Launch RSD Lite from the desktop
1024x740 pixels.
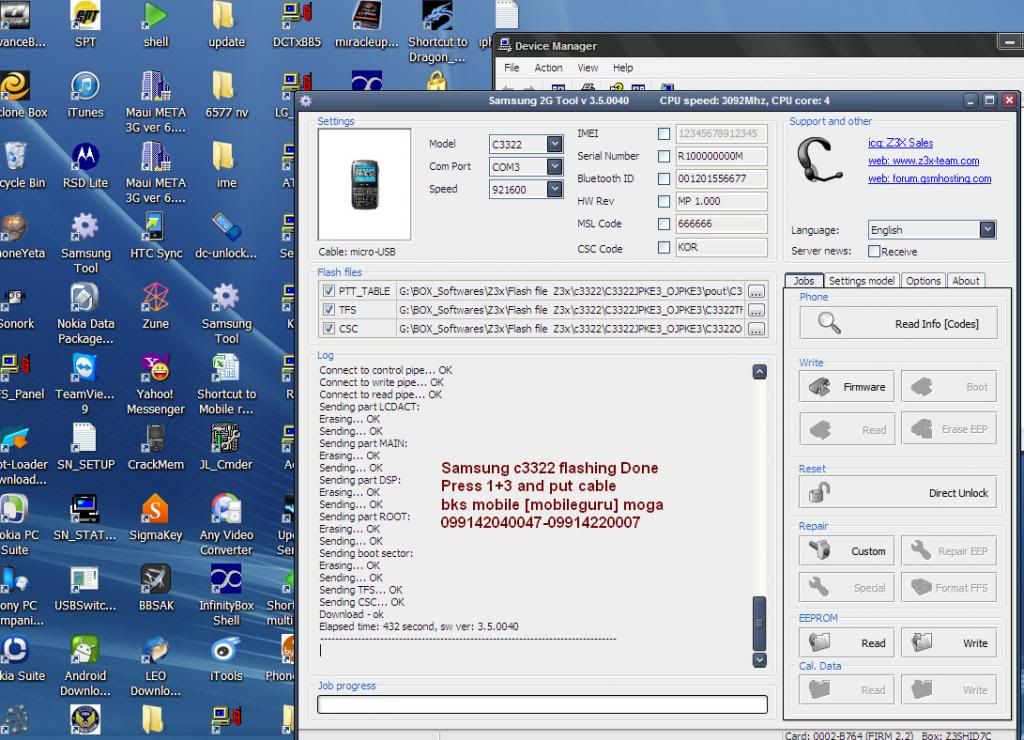click(85, 165)
